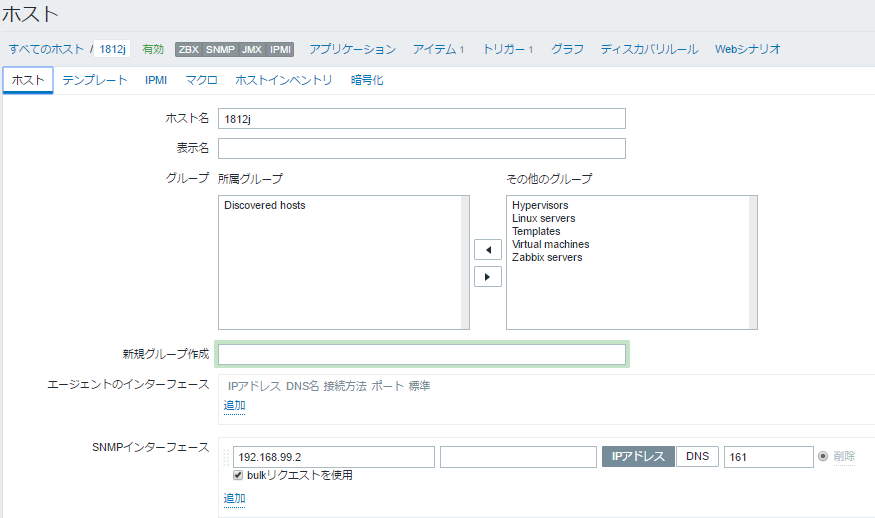
Task: Click the 1812j breadcrumb
Action: (x=112, y=49)
